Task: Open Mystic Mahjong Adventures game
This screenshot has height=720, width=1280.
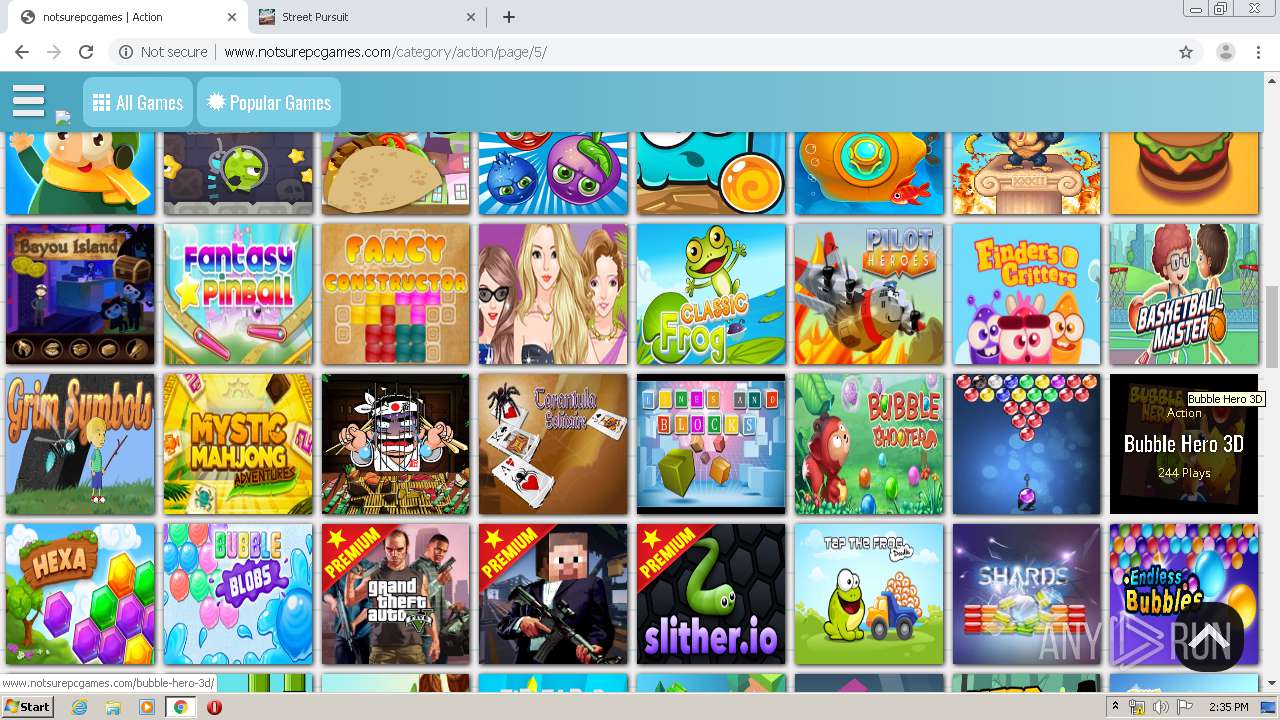Action: pos(238,444)
